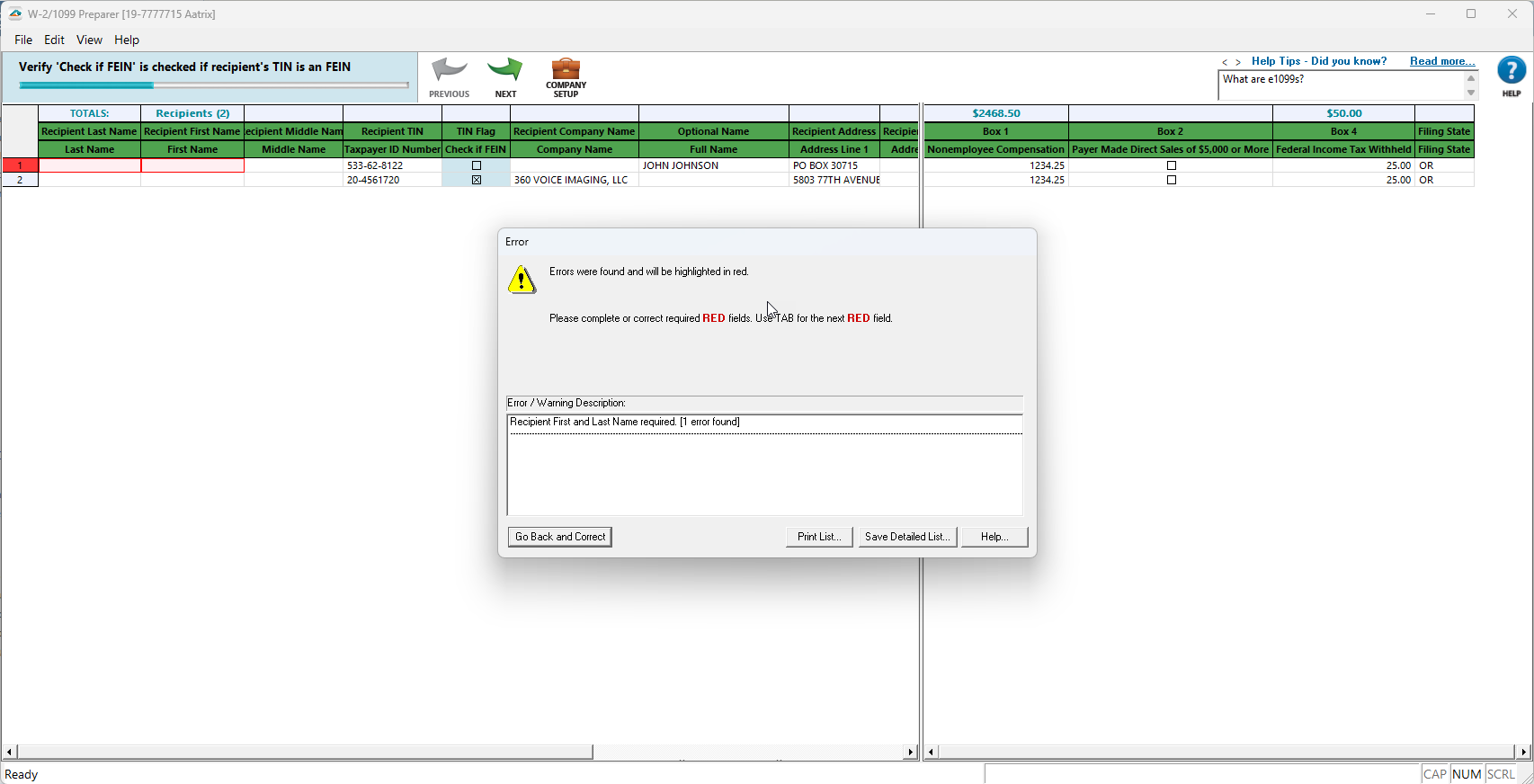
Task: Click the red Last Name field row 1
Action: click(x=90, y=165)
